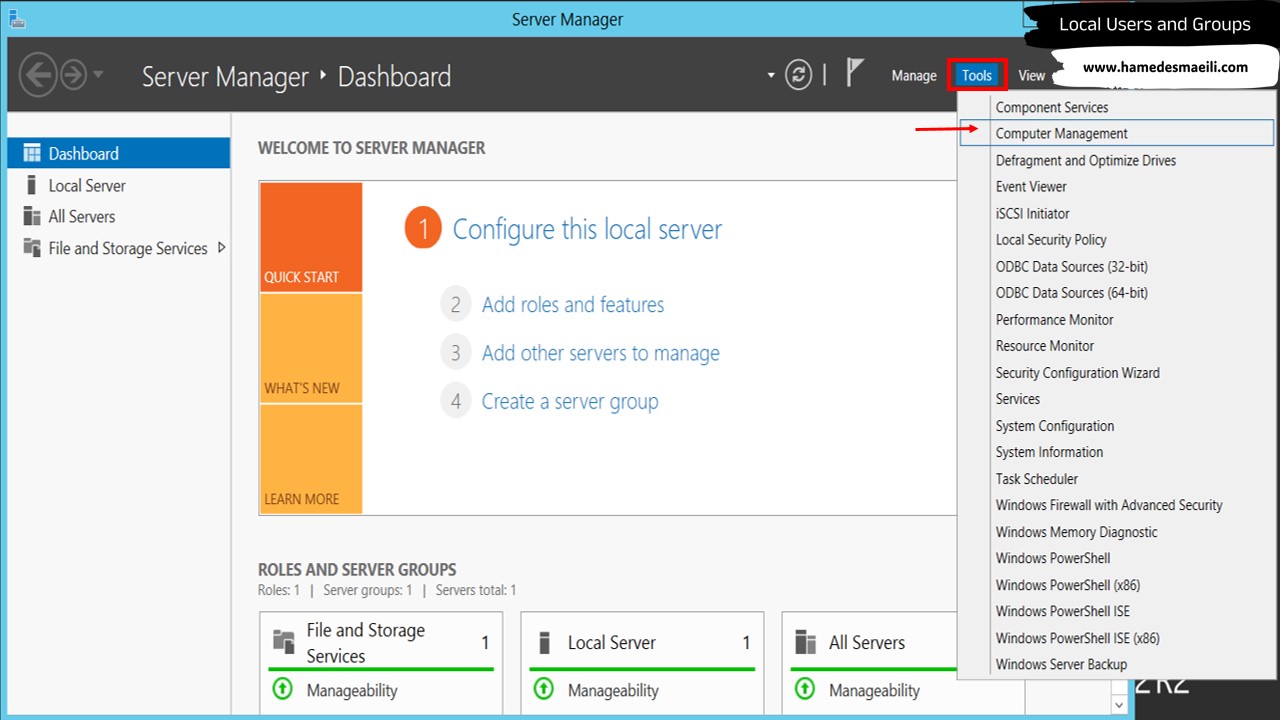The width and height of the screenshot is (1280, 720).
Task: Click Manageability in Local Server tile
Action: click(613, 690)
